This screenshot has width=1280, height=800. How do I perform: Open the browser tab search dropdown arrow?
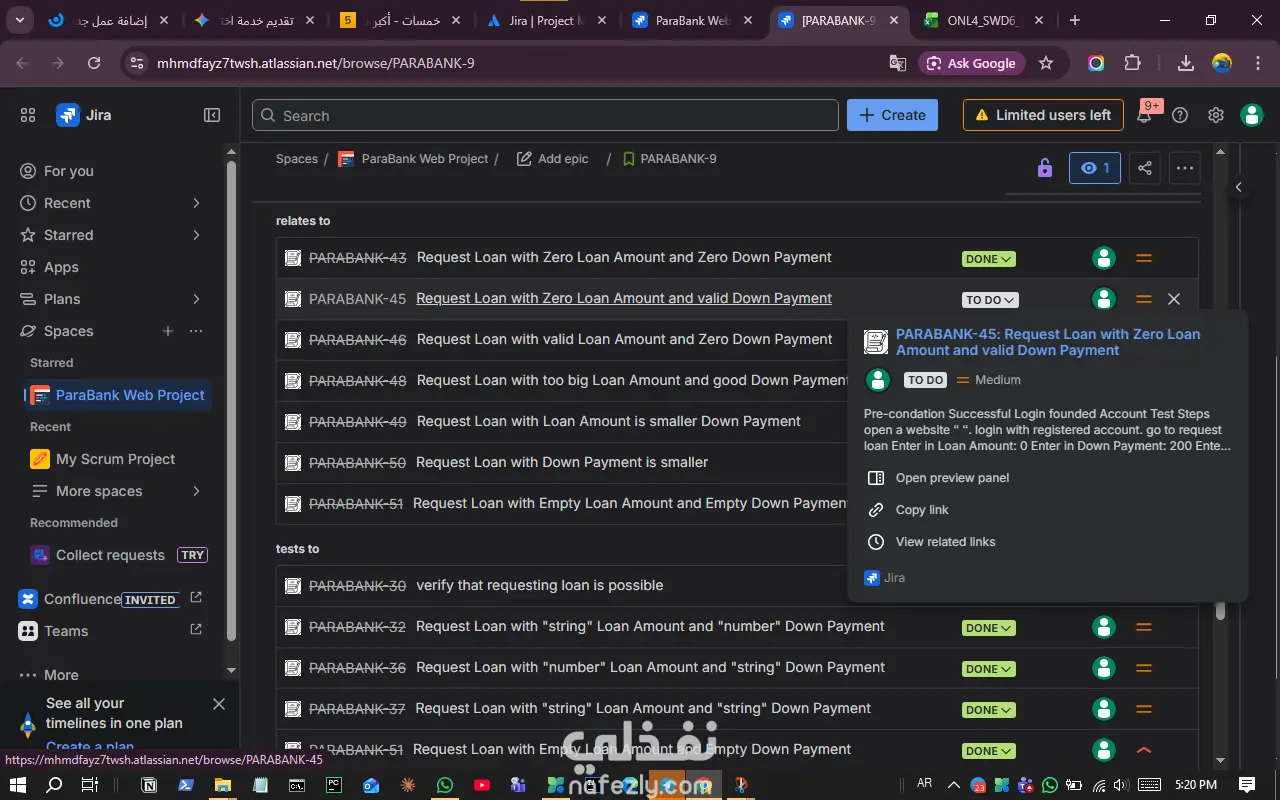pos(22,20)
